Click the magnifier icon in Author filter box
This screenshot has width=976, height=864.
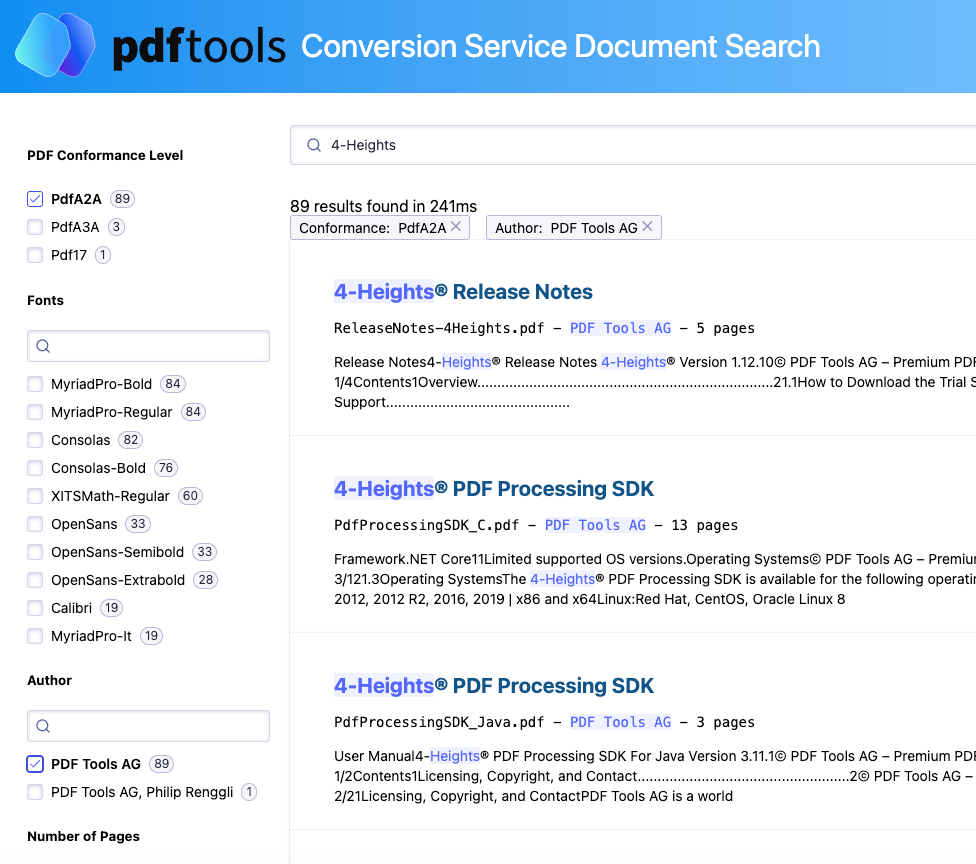point(43,726)
